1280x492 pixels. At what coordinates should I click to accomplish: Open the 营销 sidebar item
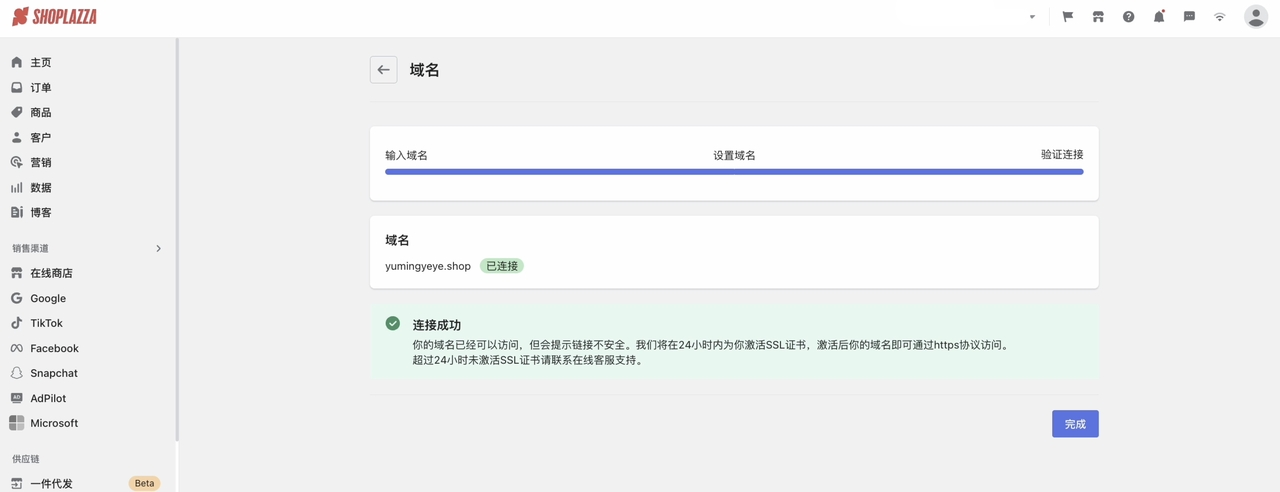click(x=40, y=162)
